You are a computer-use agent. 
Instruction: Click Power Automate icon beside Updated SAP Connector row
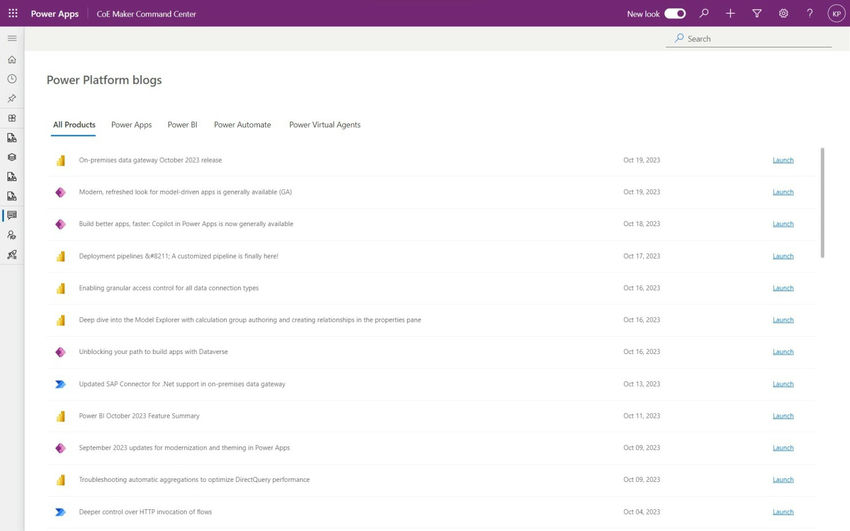(61, 384)
